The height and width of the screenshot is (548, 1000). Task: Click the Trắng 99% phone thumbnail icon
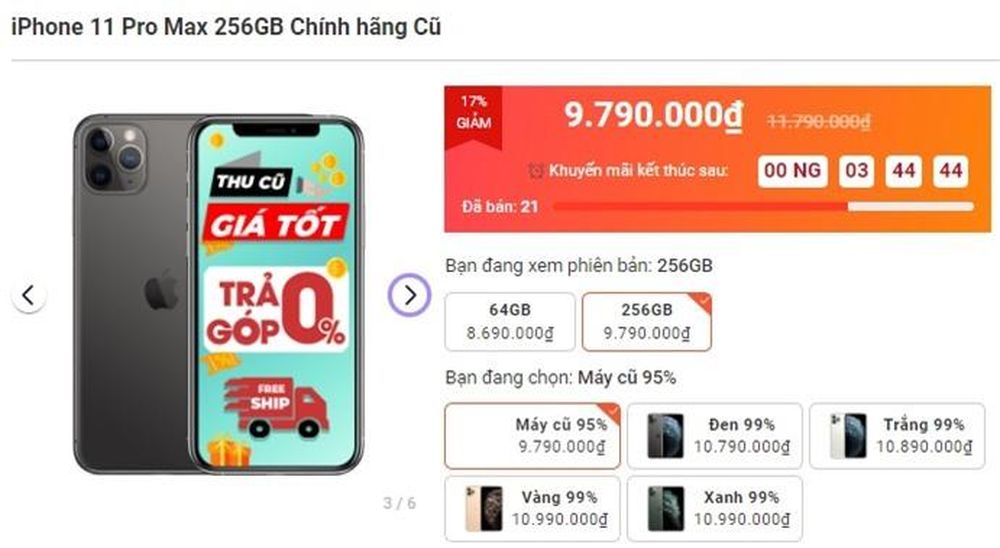click(x=848, y=436)
